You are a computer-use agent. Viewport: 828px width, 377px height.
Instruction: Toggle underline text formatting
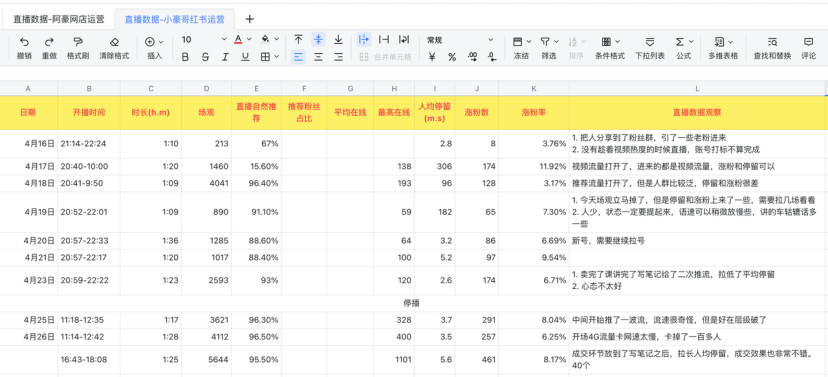tap(245, 57)
